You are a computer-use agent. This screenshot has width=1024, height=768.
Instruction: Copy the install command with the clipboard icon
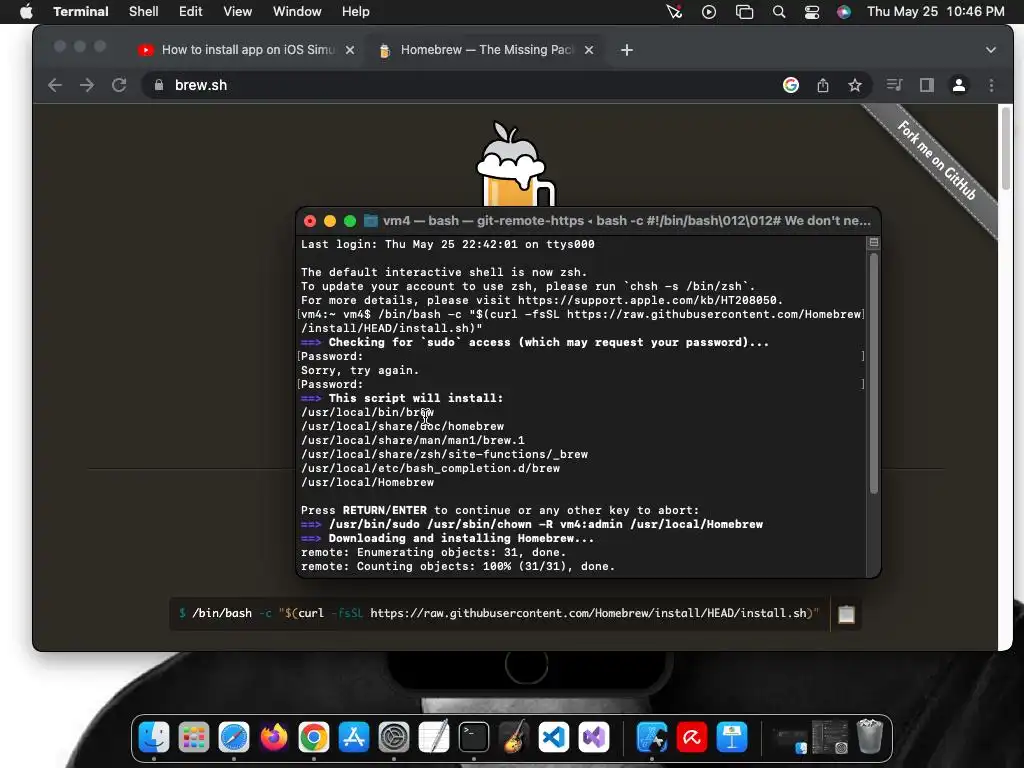tap(846, 614)
